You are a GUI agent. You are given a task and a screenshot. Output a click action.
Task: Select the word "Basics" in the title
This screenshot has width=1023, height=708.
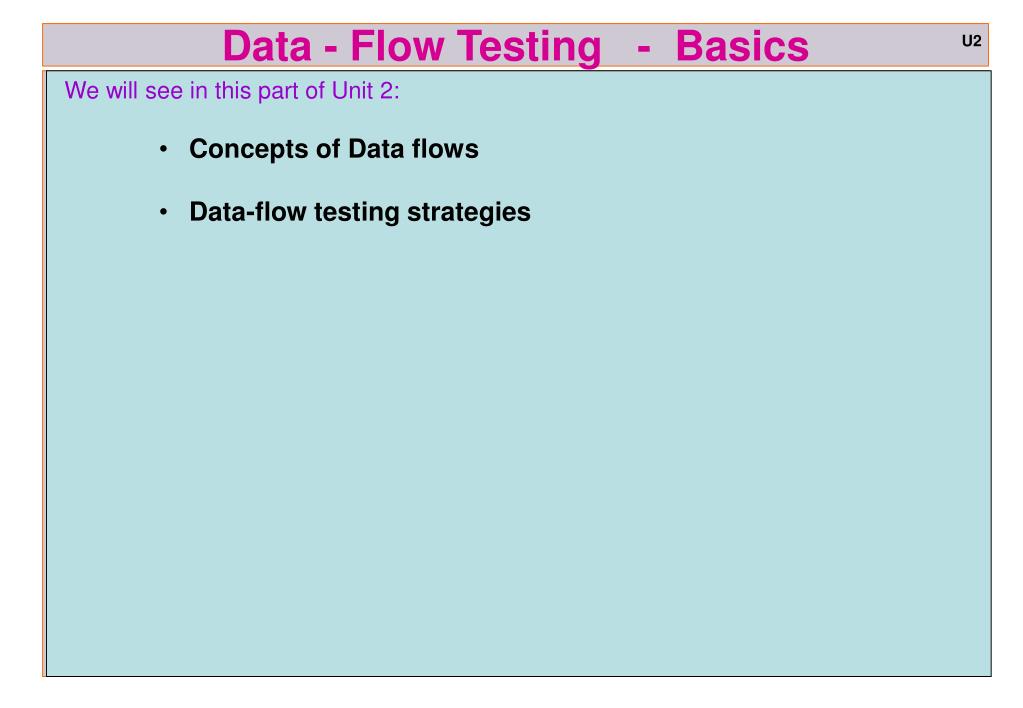tap(742, 46)
